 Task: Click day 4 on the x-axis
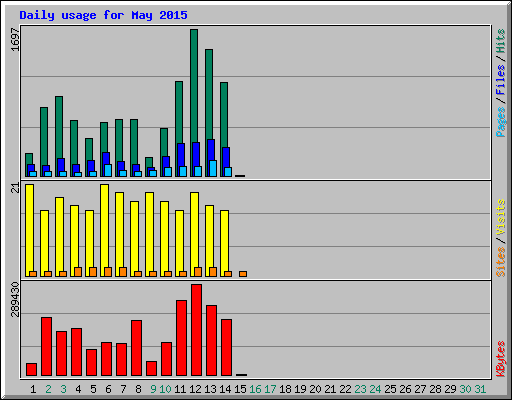point(78,389)
